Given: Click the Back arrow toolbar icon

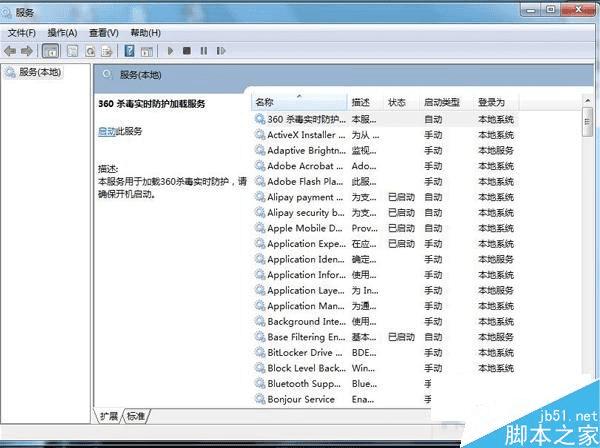Looking at the screenshot, I should [10, 51].
